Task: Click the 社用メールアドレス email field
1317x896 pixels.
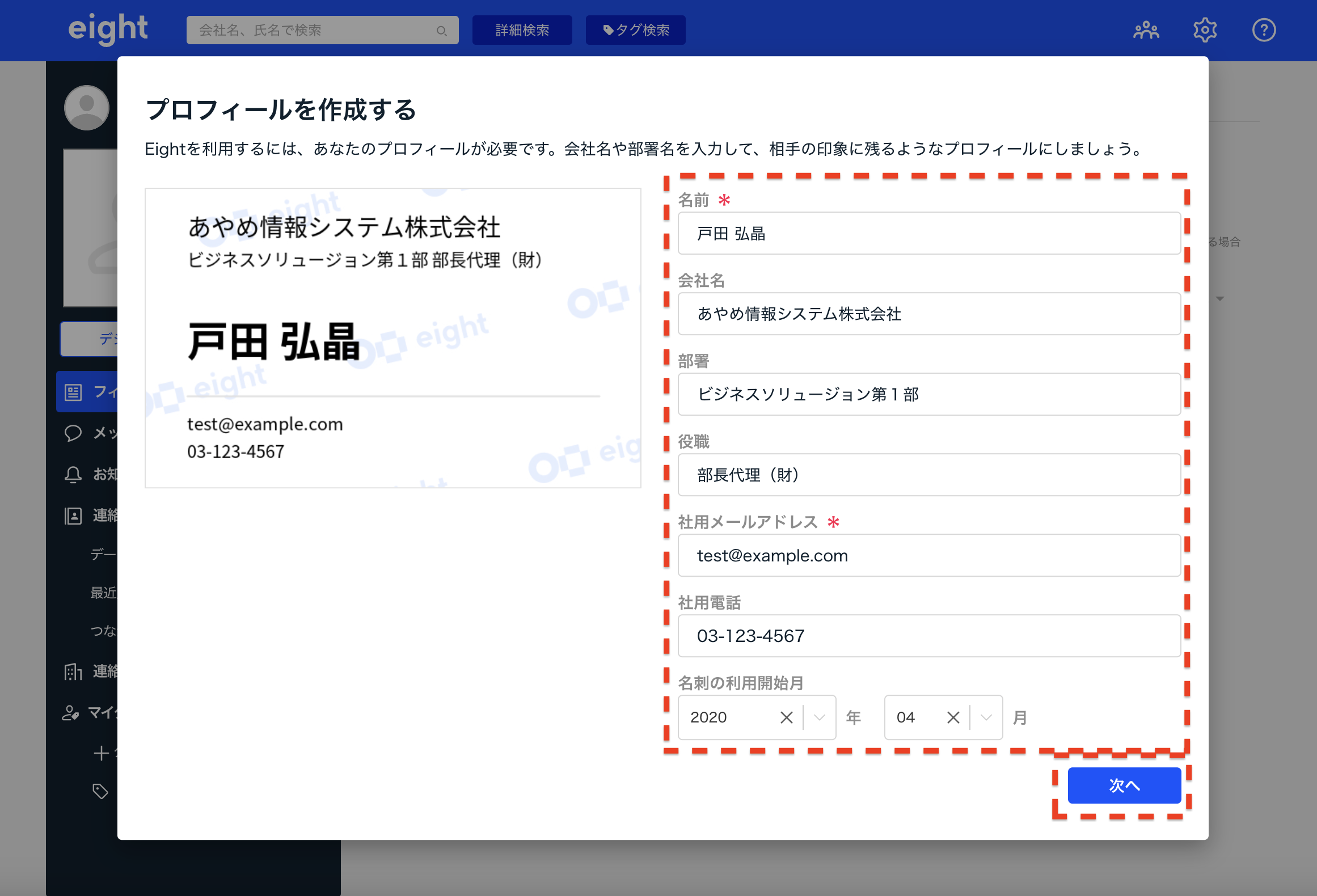Action: (x=929, y=555)
